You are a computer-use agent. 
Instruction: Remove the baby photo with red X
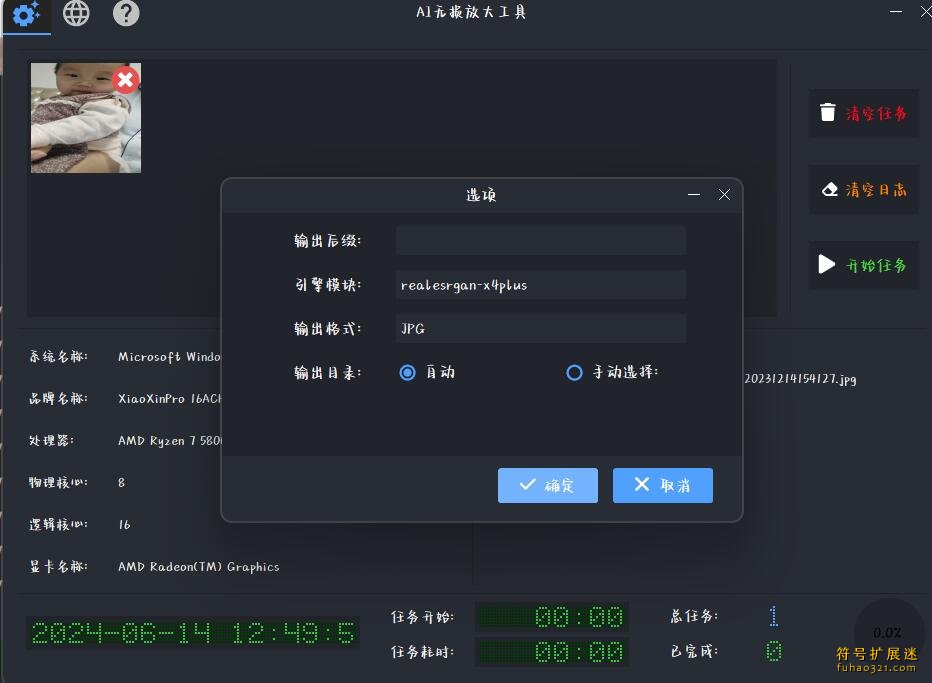(125, 80)
